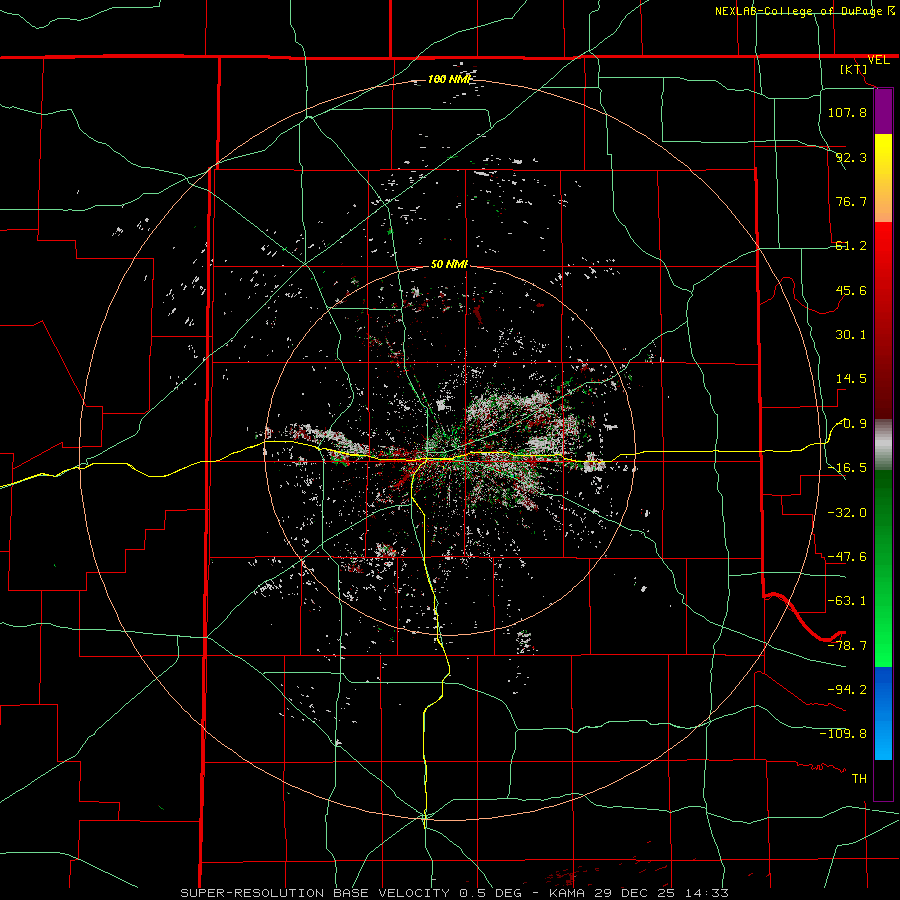900x900 pixels.
Task: Click the [KT] units label
Action: (854, 69)
